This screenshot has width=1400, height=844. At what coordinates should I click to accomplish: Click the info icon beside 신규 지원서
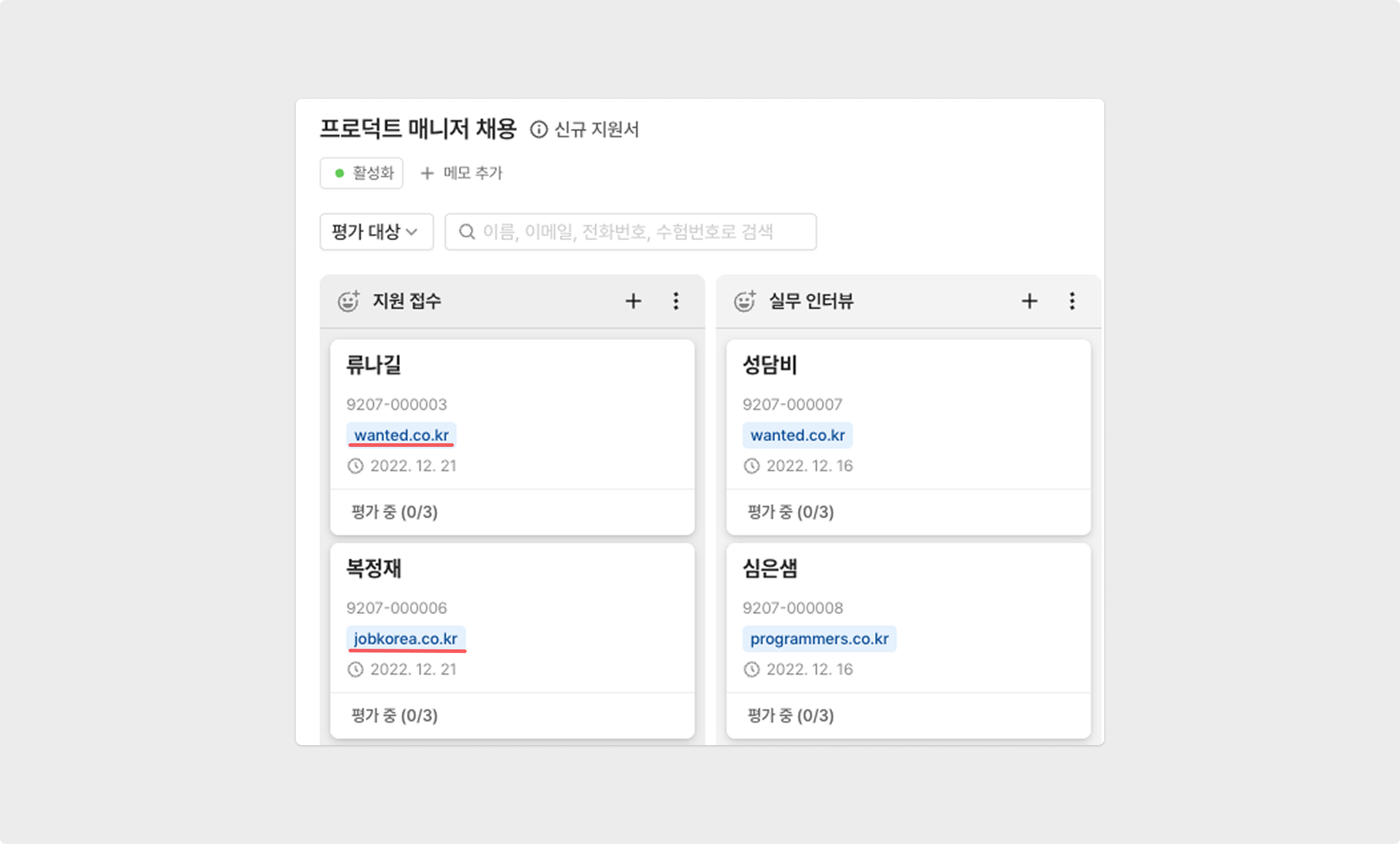pos(538,130)
